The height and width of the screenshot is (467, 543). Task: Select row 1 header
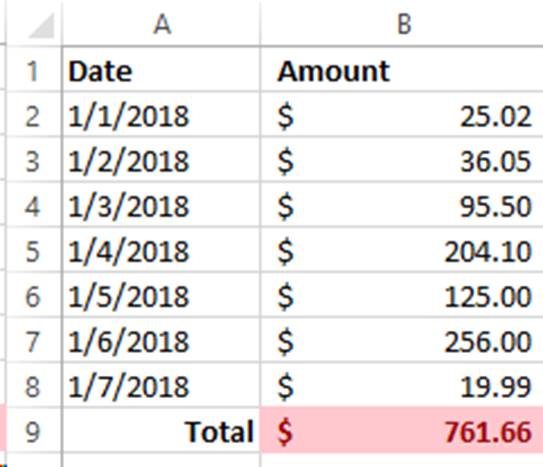click(x=34, y=69)
